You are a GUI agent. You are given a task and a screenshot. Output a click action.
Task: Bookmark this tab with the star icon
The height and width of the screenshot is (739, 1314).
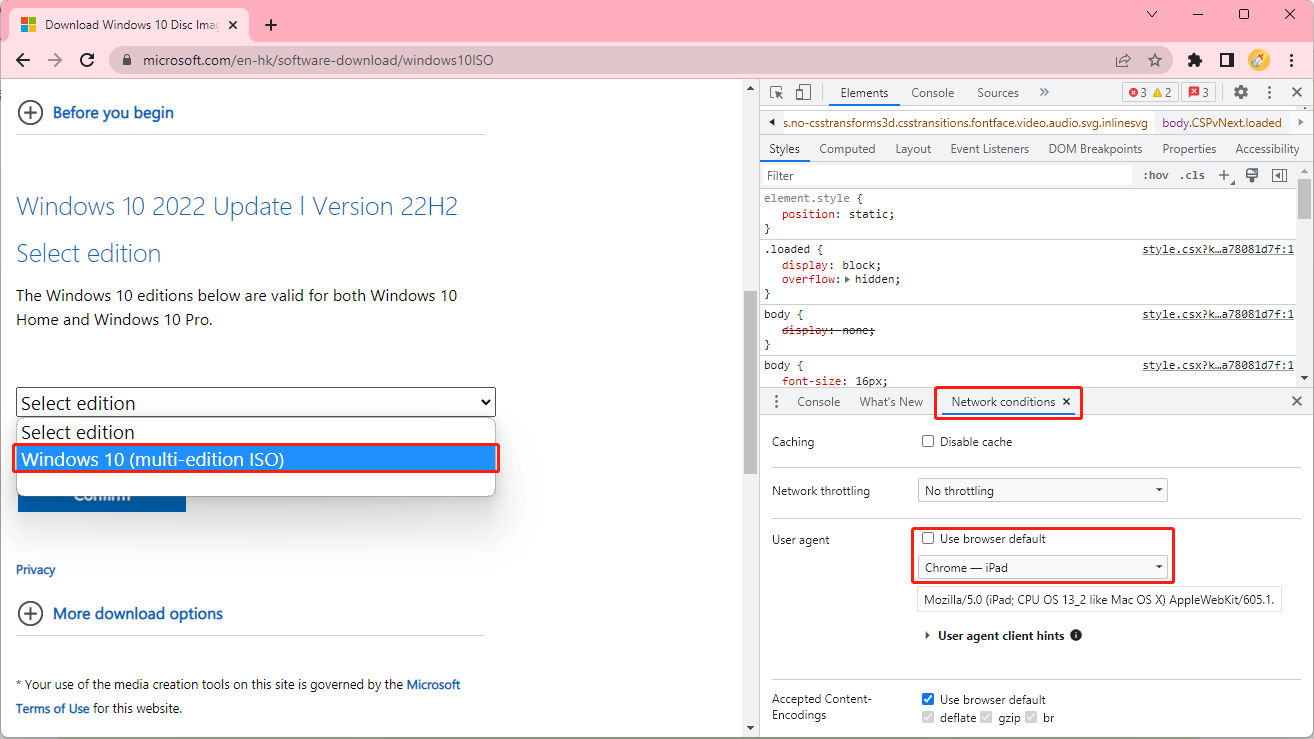click(1155, 60)
